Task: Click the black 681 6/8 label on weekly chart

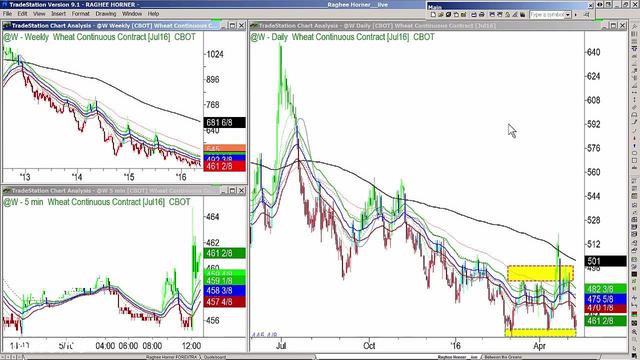Action: click(224, 122)
